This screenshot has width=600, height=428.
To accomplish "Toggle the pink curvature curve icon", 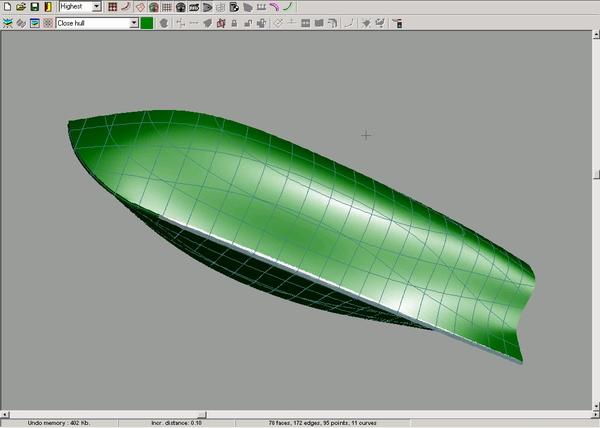I will [274, 7].
